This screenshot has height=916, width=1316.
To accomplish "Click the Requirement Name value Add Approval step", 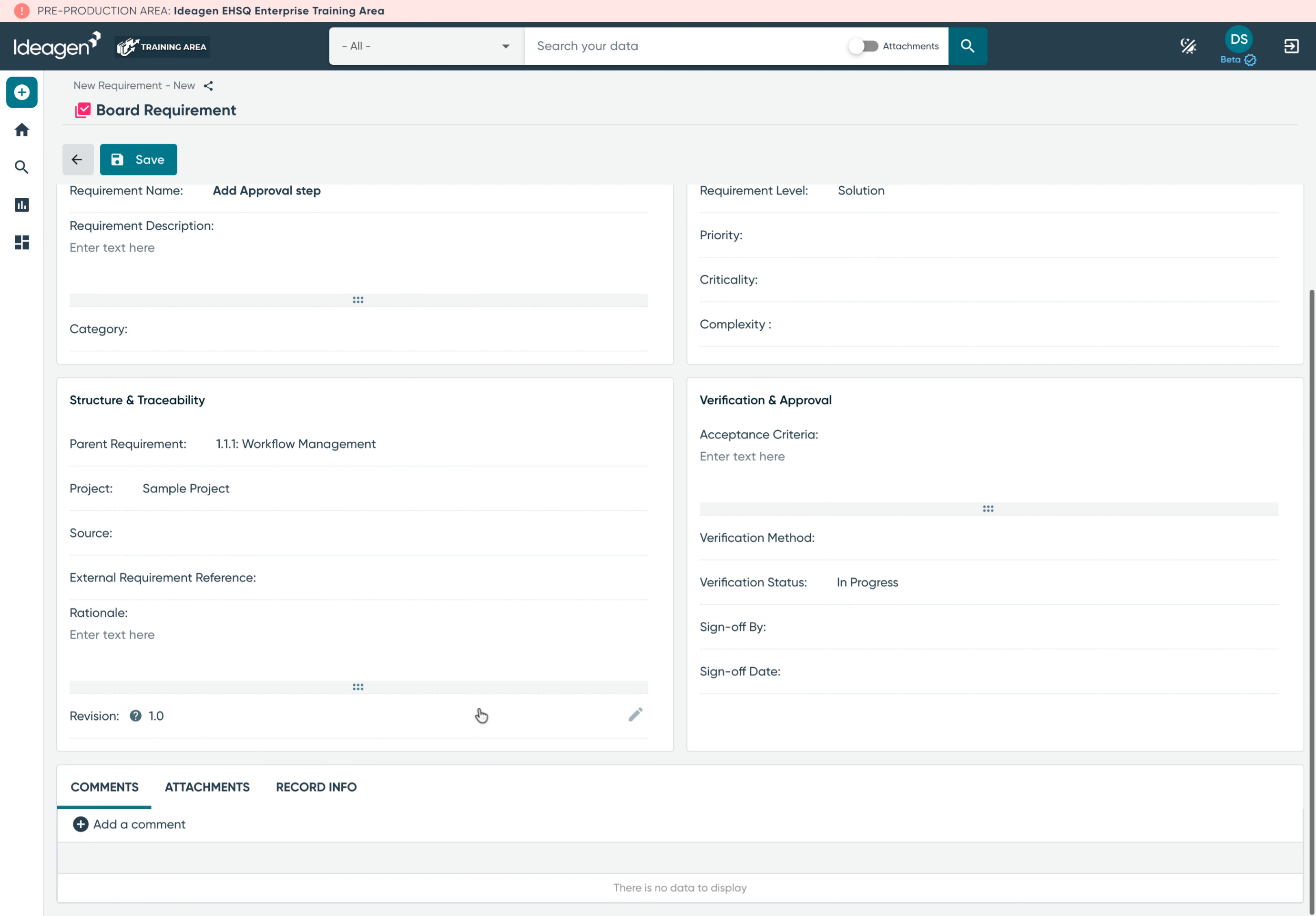I will tap(266, 191).
